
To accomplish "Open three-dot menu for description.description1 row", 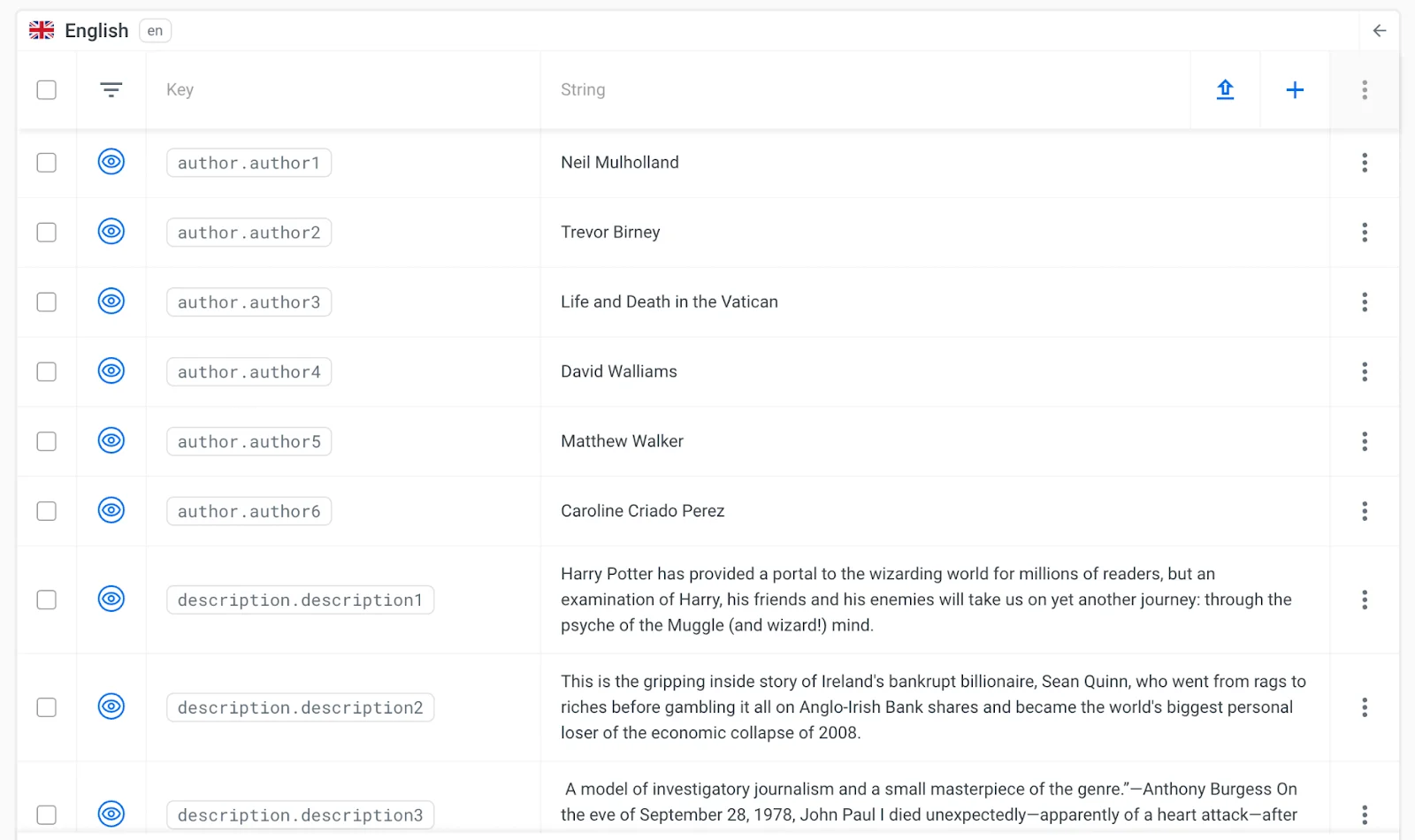I will [1365, 599].
